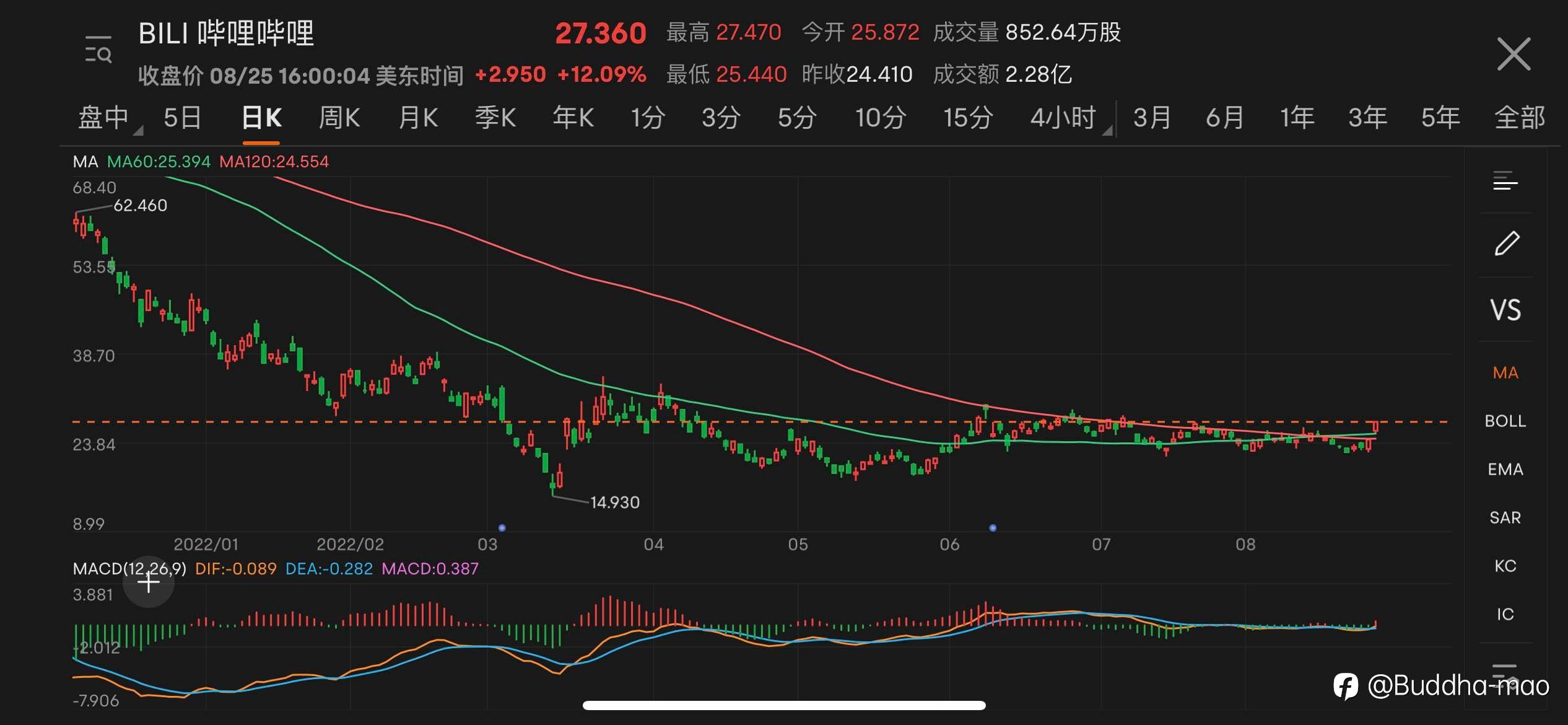Expand the 4小时 interval dropdown
Image resolution: width=1568 pixels, height=725 pixels.
click(x=1107, y=131)
